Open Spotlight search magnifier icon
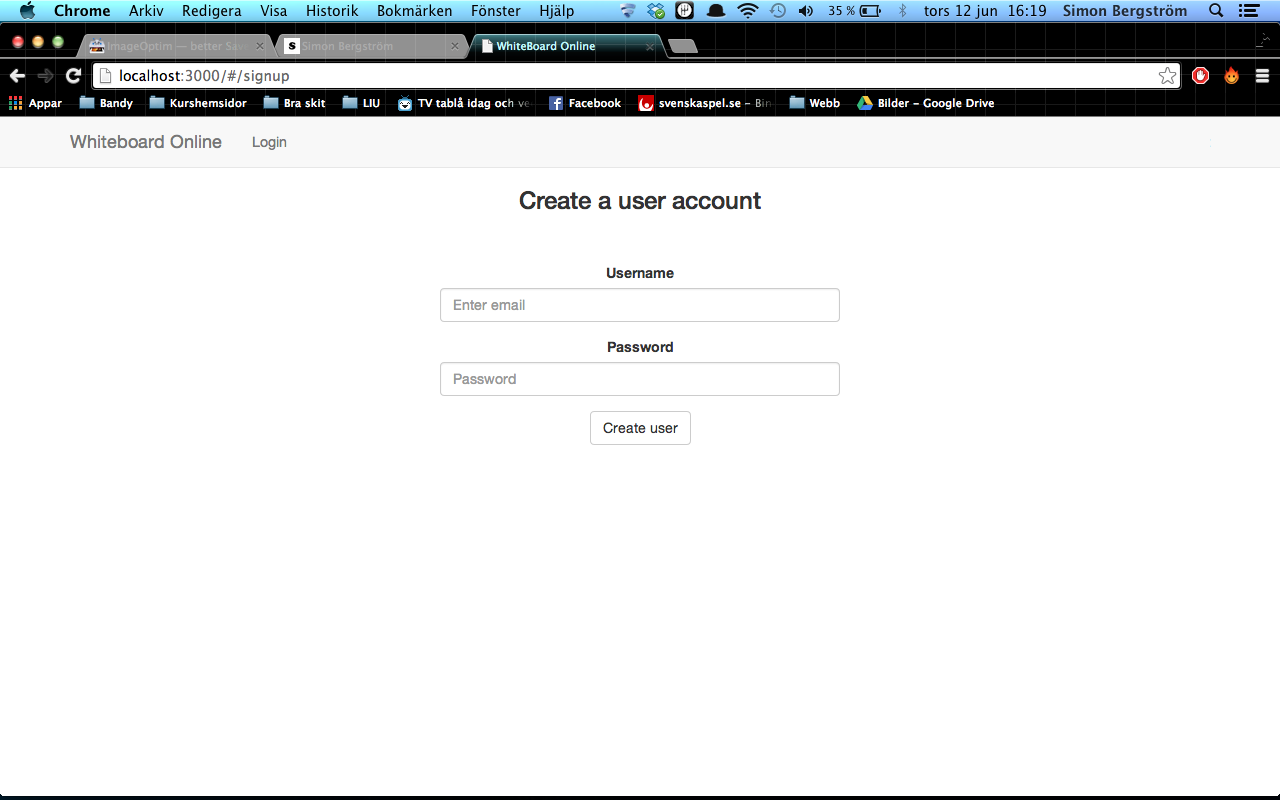1280x800 pixels. click(x=1216, y=11)
